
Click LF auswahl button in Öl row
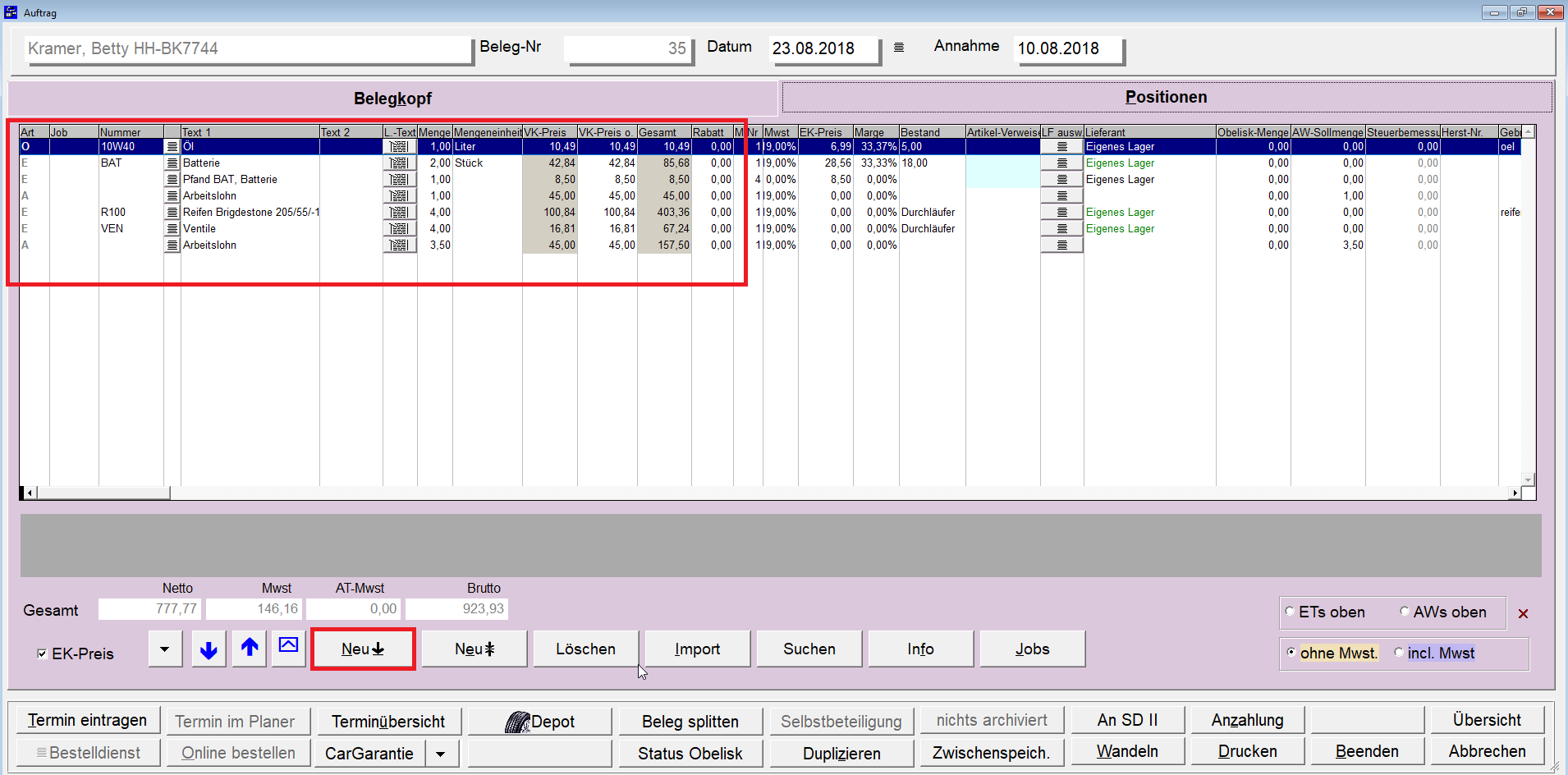click(1062, 146)
